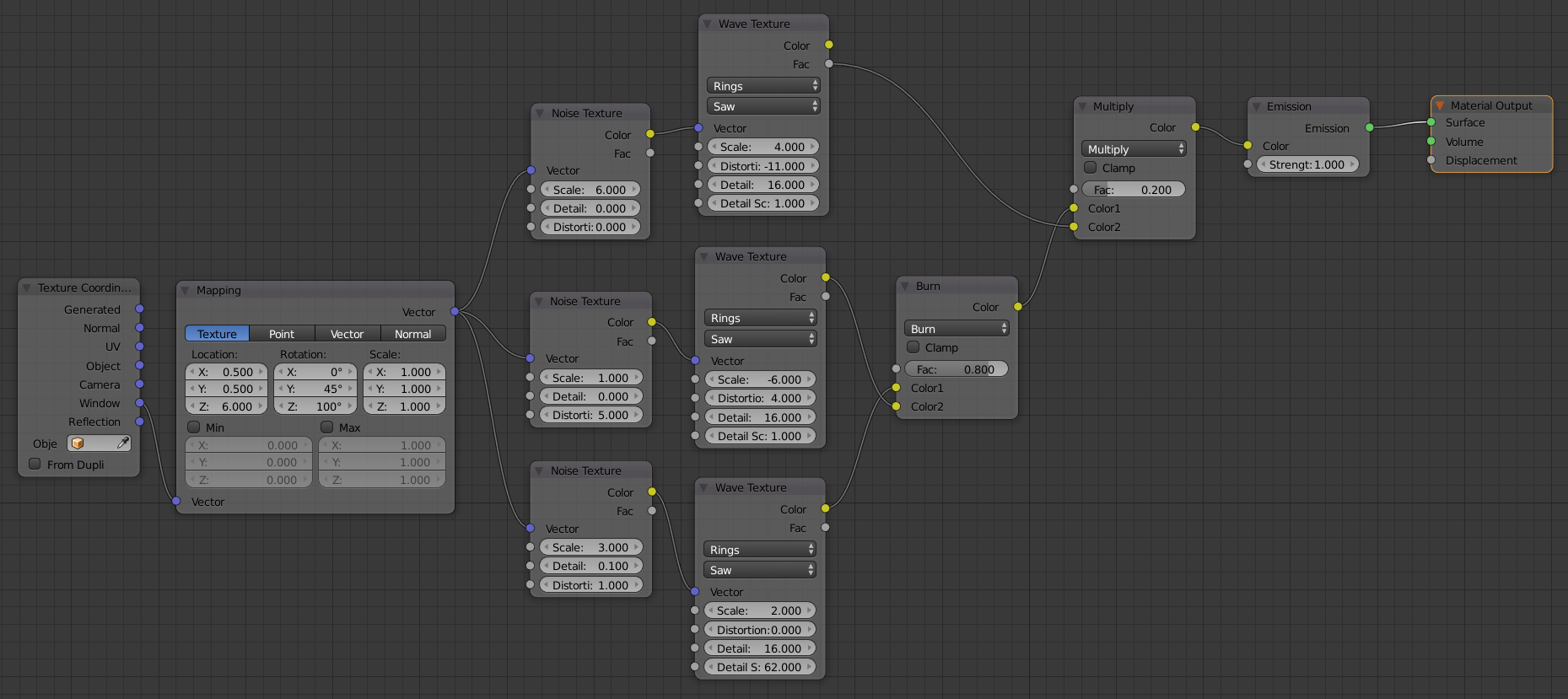Click the Surface input socket on Material Output
This screenshot has width=1568, height=699.
(x=1431, y=122)
